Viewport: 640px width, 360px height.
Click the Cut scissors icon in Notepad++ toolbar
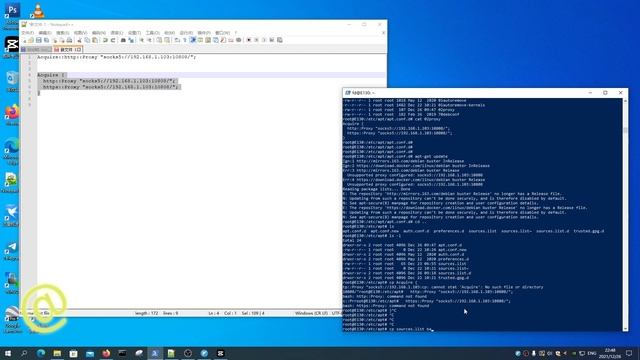coord(80,40)
